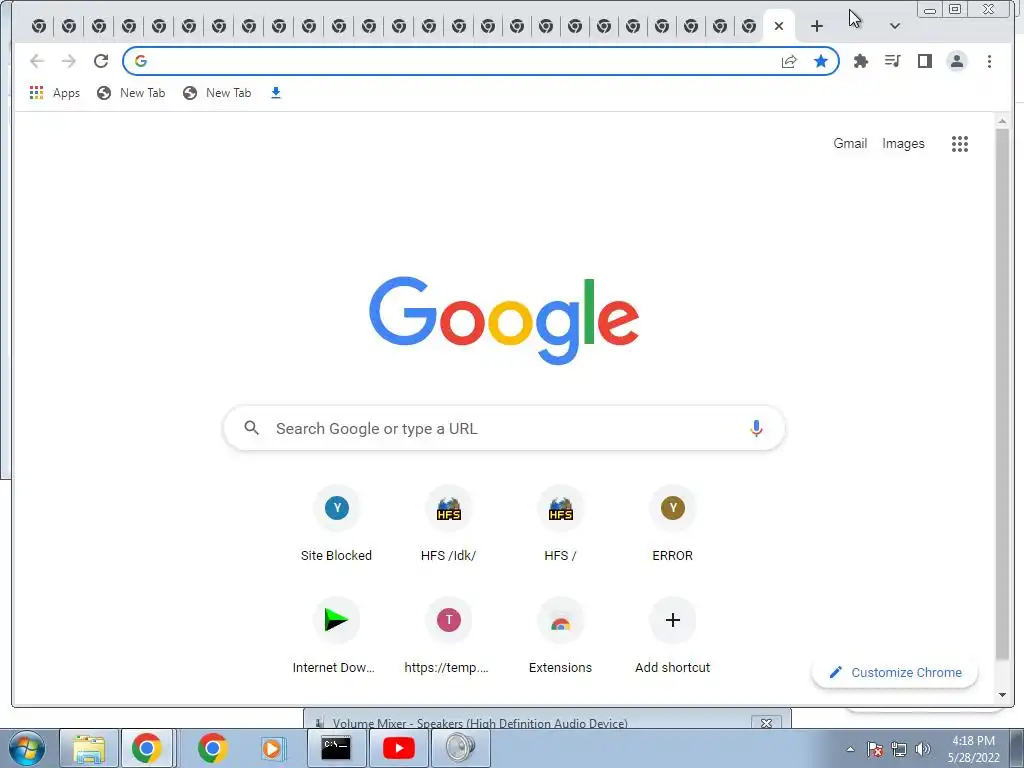Start voice search with the microphone icon
The width and height of the screenshot is (1024, 768).
pos(756,428)
